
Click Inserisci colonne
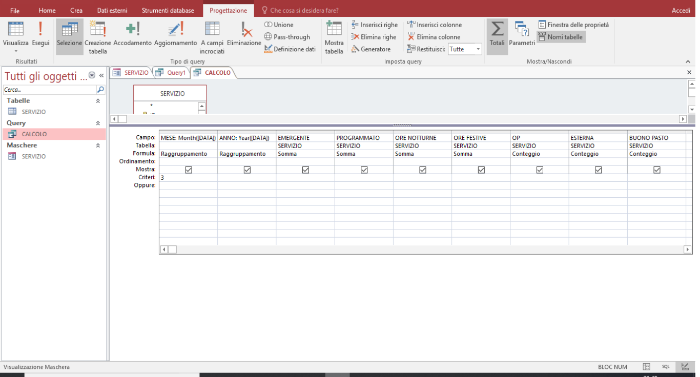(434, 25)
